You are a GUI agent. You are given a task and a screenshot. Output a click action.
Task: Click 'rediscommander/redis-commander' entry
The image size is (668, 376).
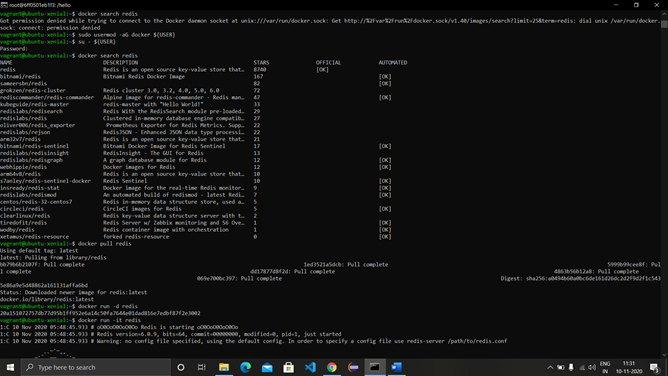[47, 97]
